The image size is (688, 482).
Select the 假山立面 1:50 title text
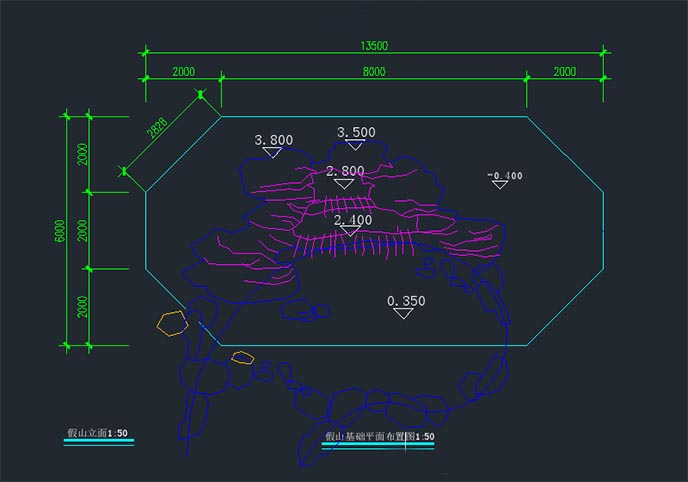[97, 433]
